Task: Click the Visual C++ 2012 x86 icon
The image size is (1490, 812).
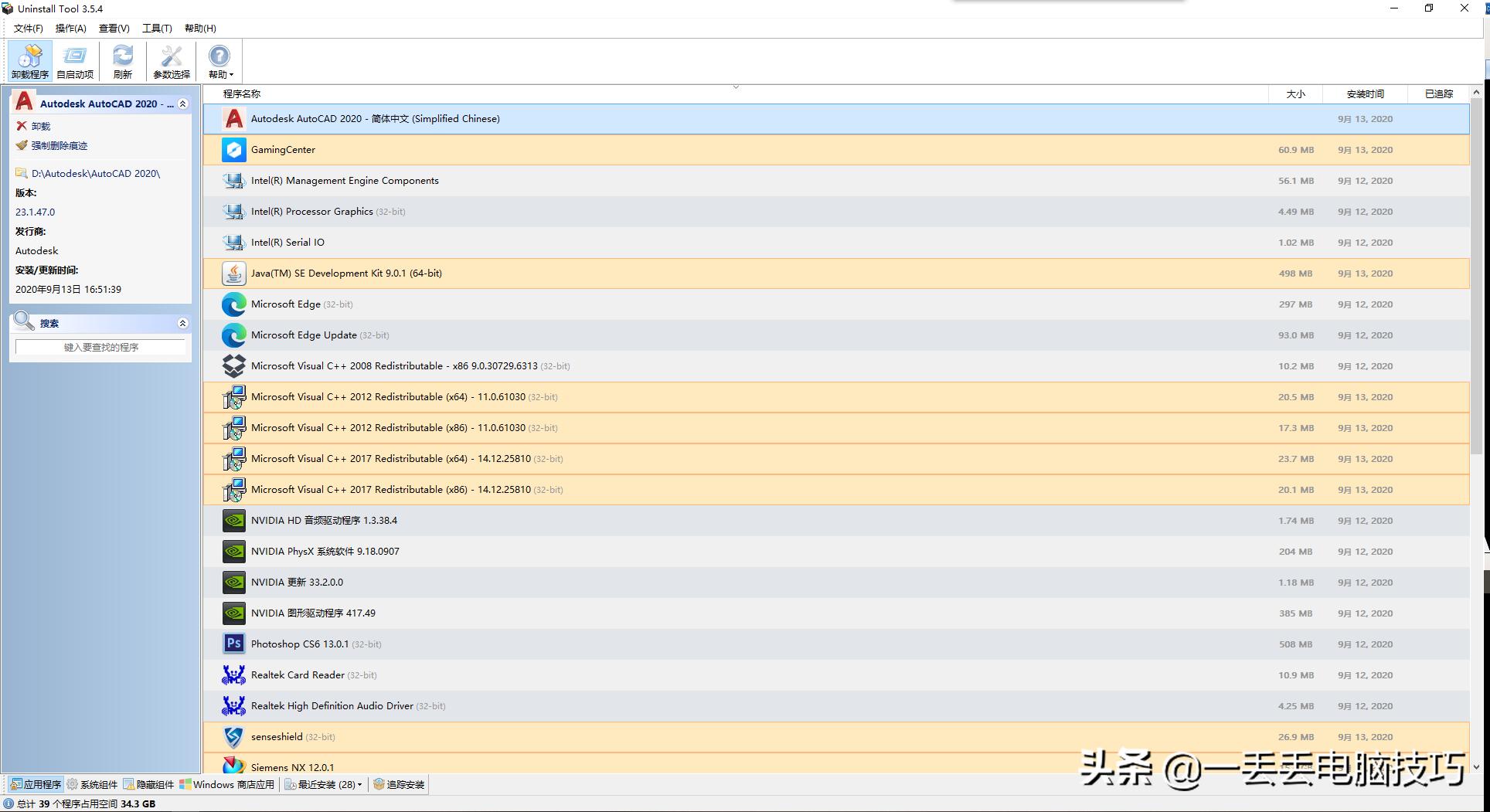Action: click(x=233, y=428)
